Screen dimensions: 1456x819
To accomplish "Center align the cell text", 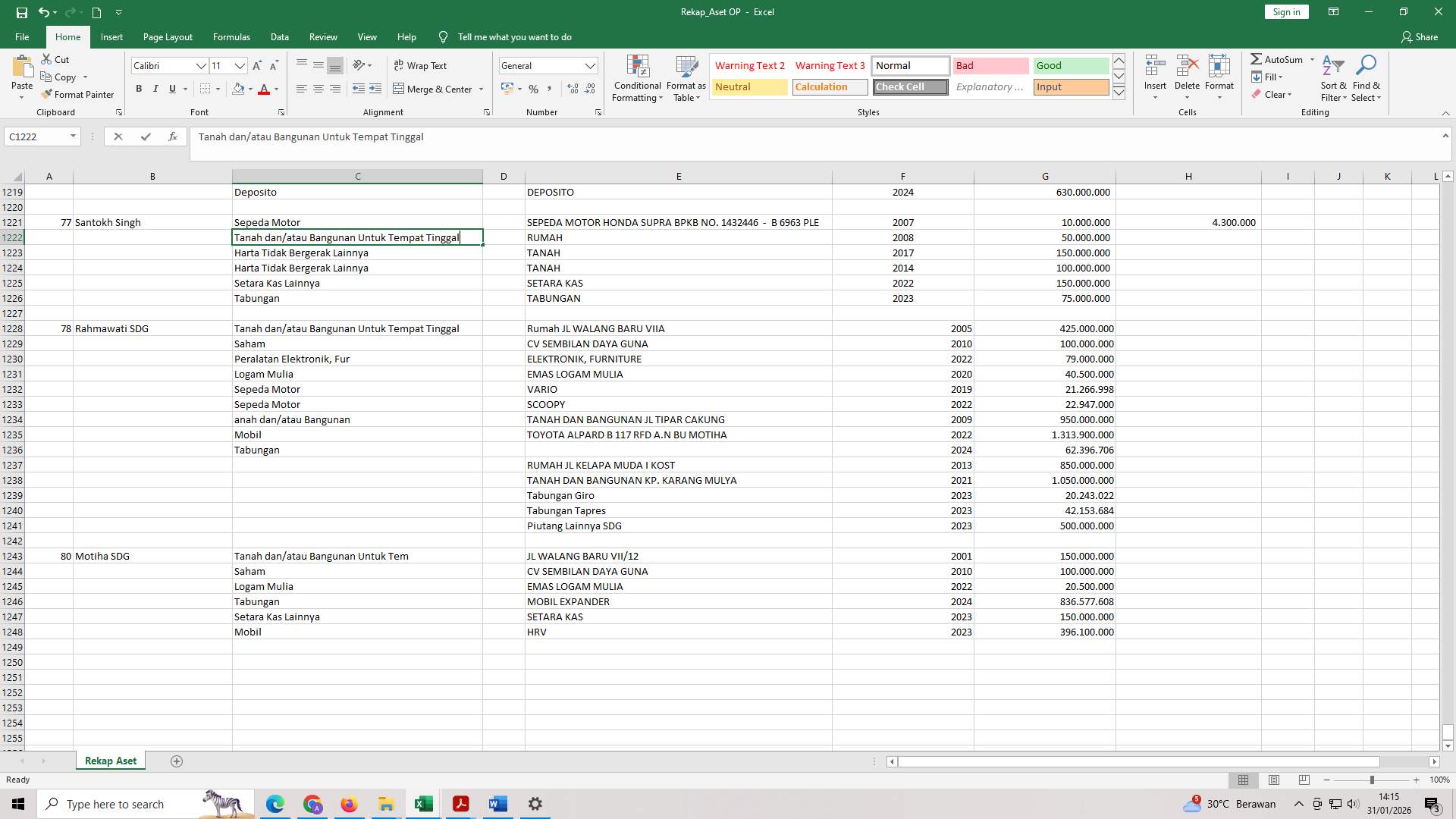I will click(318, 89).
